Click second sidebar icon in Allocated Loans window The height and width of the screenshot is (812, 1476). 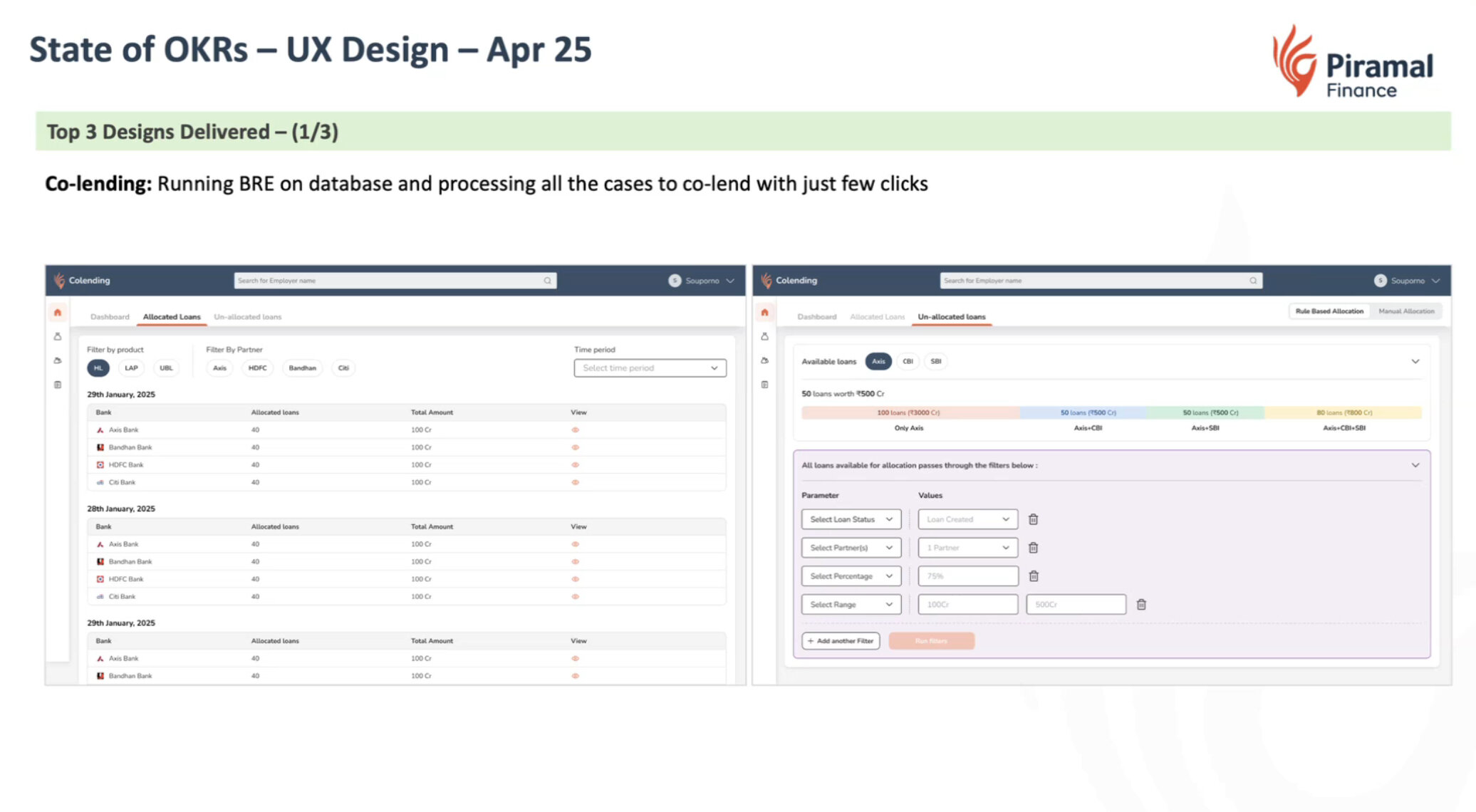tap(58, 336)
